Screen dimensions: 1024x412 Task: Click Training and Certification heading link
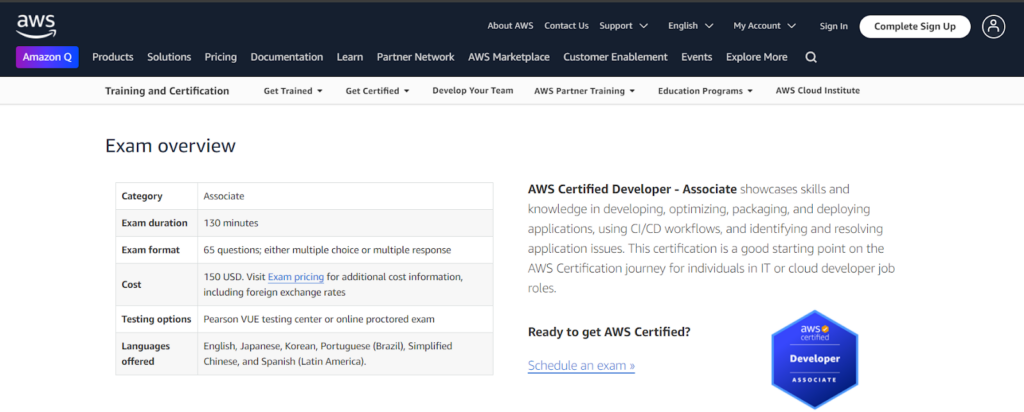point(167,91)
